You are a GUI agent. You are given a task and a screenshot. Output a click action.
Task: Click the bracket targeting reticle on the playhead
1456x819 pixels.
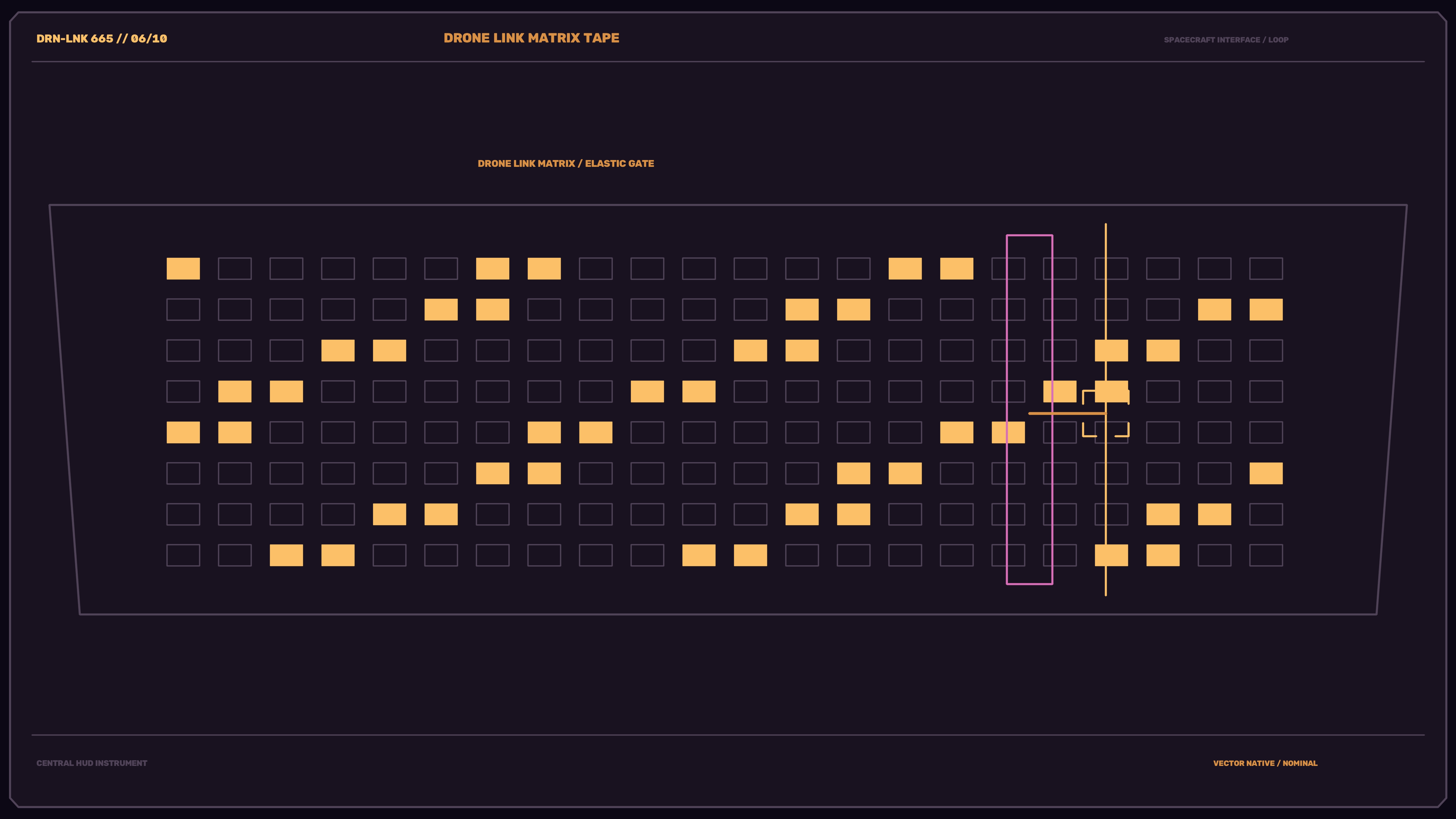click(1106, 414)
